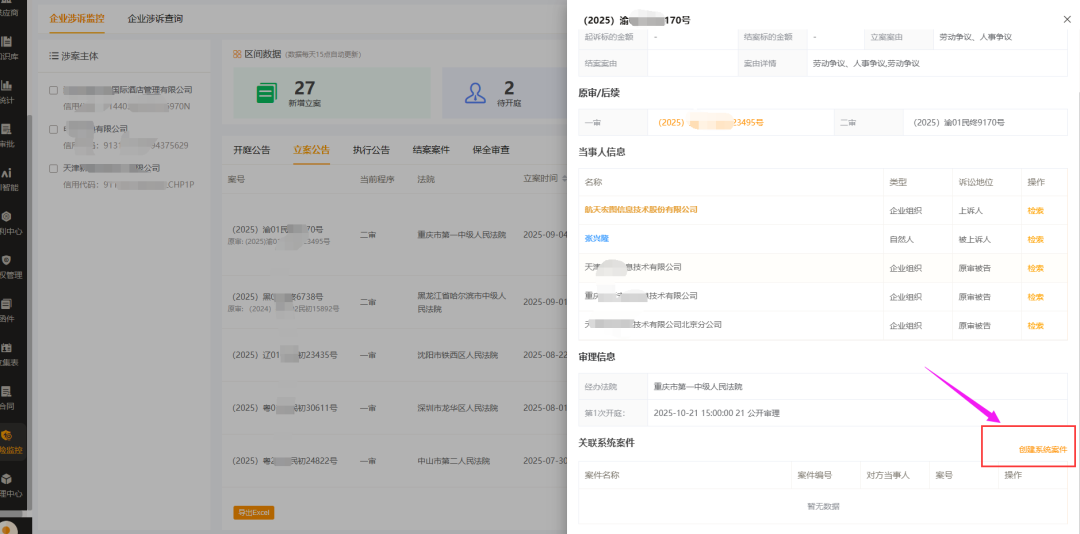The image size is (1080, 534).
Task: Open the 保全审查 tab
Action: point(491,150)
